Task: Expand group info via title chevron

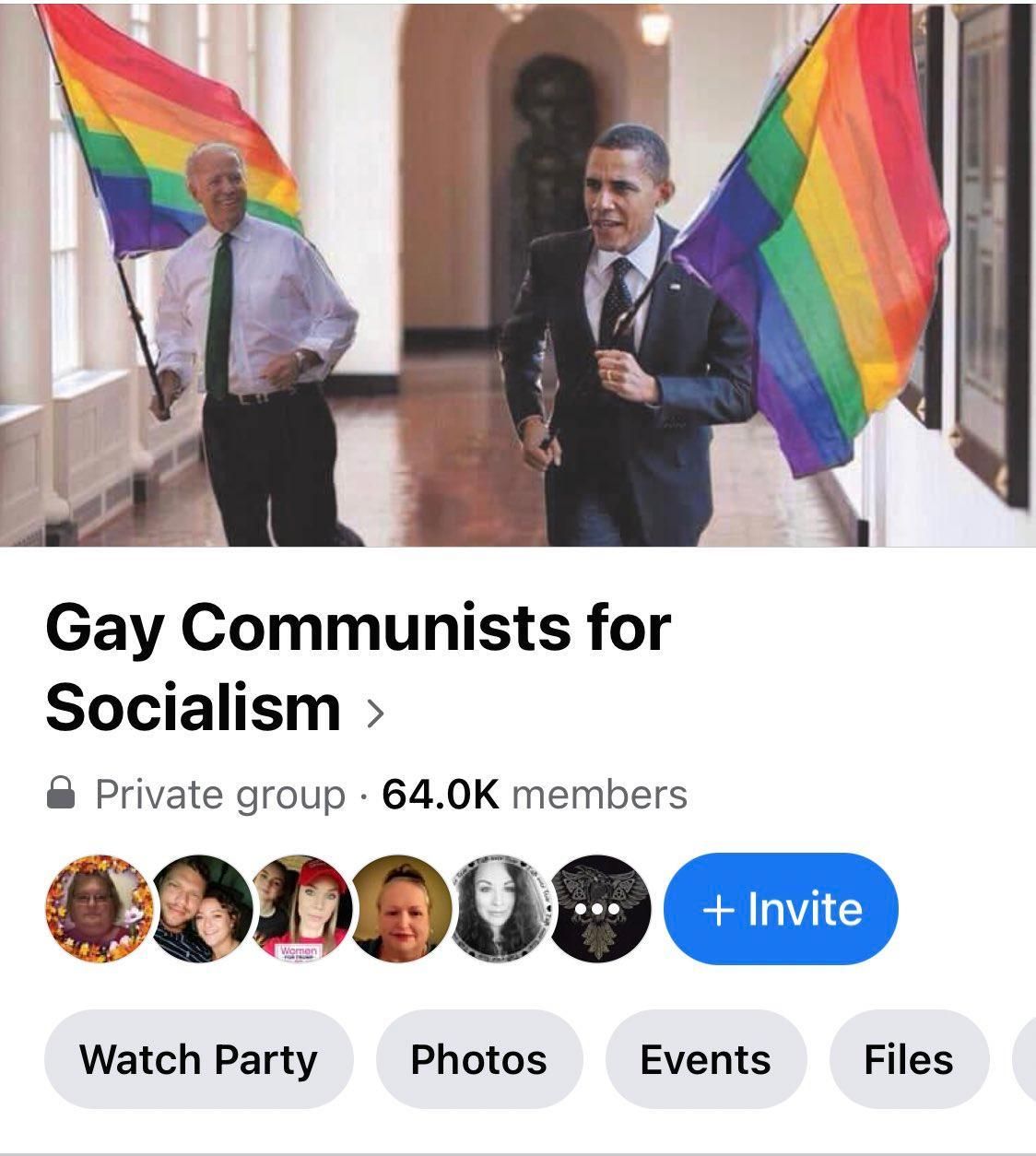Action: coord(373,713)
